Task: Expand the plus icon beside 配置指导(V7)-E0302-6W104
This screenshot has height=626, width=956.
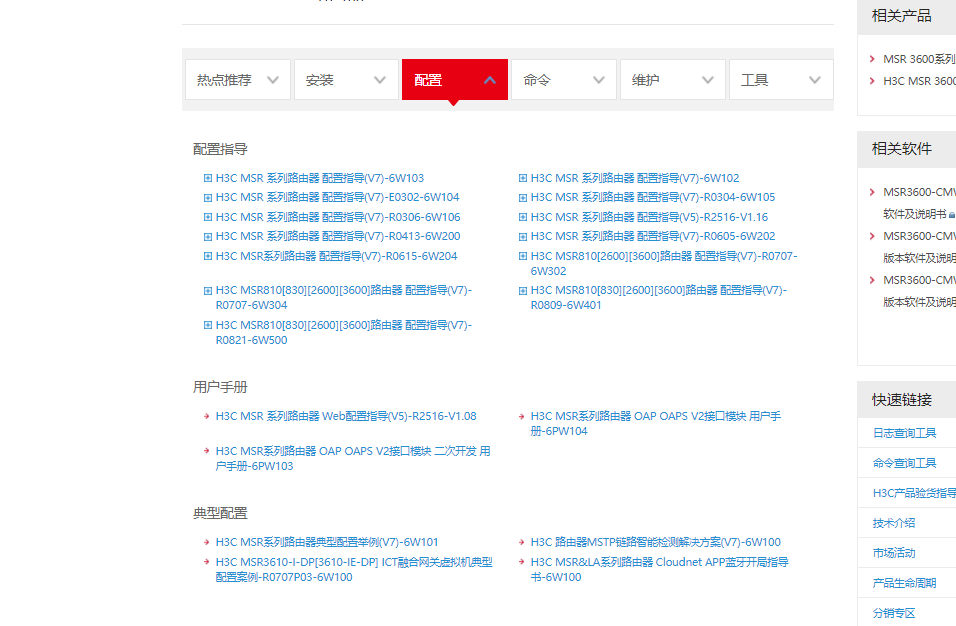Action: 208,197
